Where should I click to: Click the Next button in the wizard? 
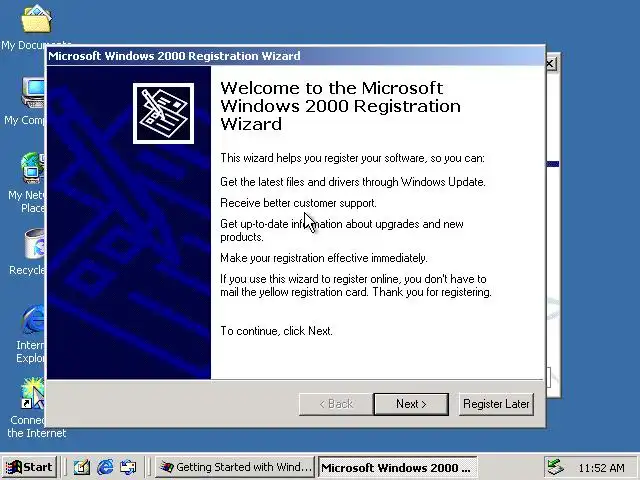[x=411, y=404]
